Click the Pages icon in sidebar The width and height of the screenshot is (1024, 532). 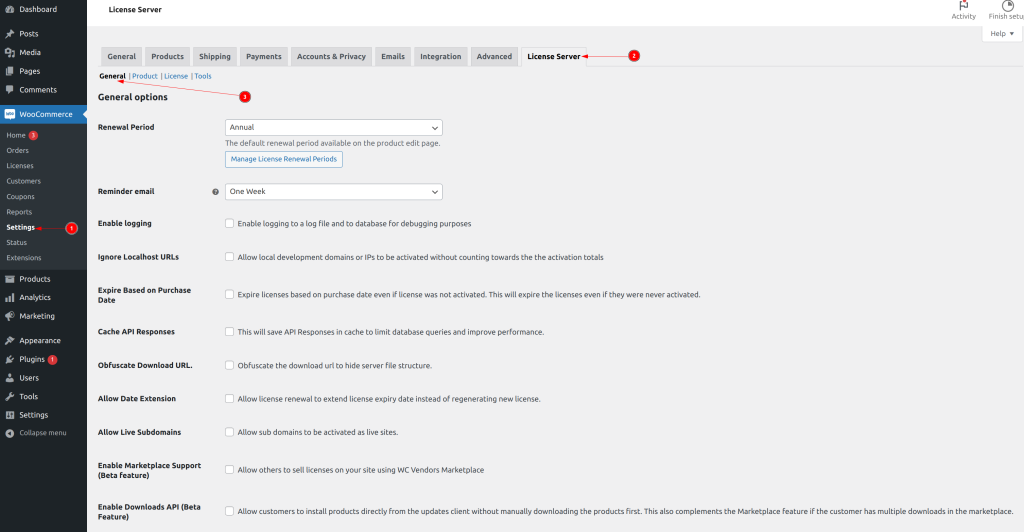(9, 71)
